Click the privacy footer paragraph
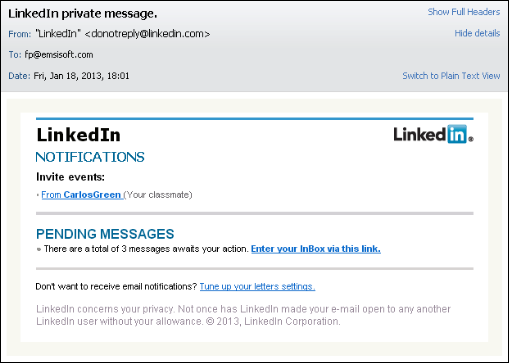 point(243,315)
